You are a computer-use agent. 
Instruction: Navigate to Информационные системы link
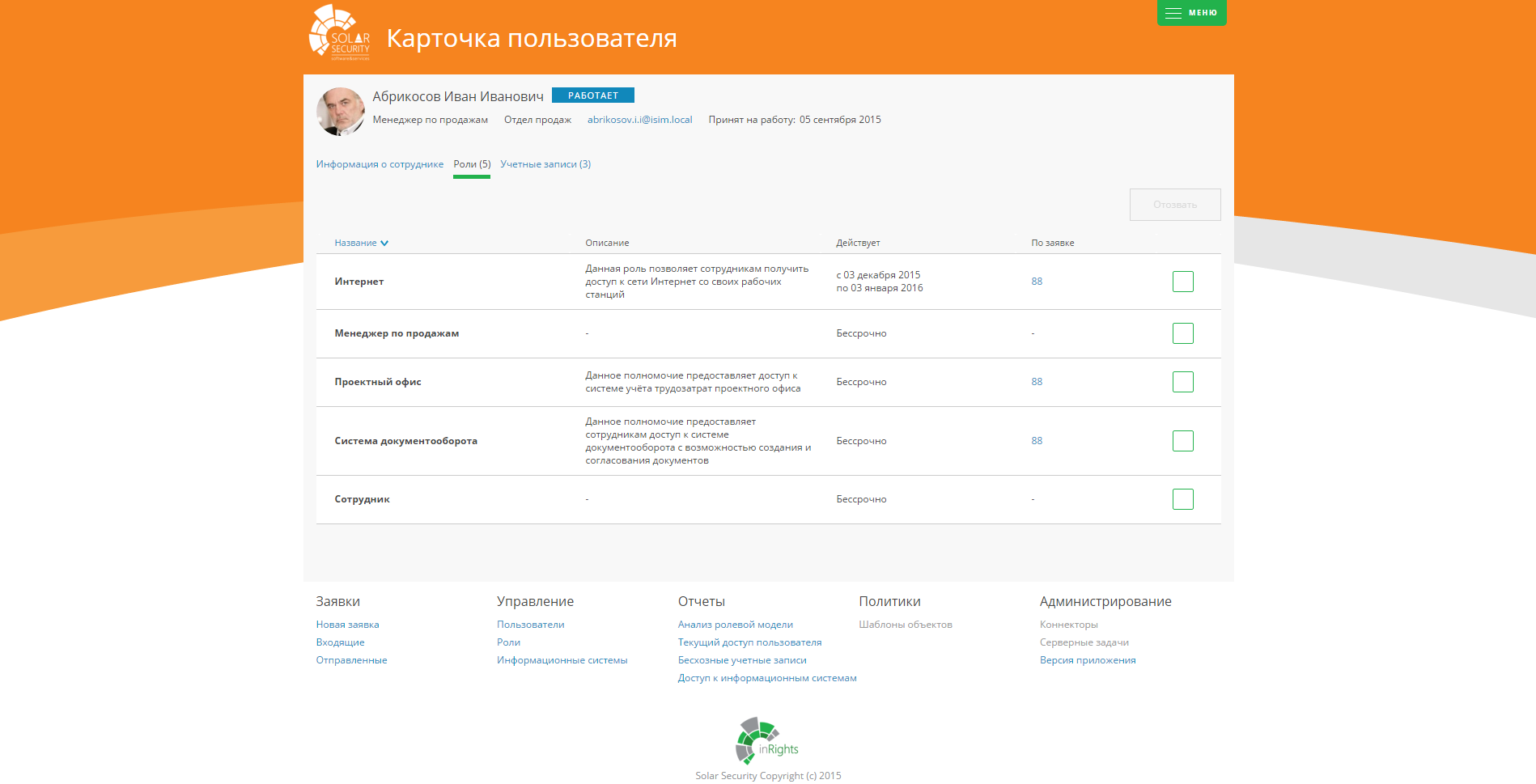coord(562,660)
